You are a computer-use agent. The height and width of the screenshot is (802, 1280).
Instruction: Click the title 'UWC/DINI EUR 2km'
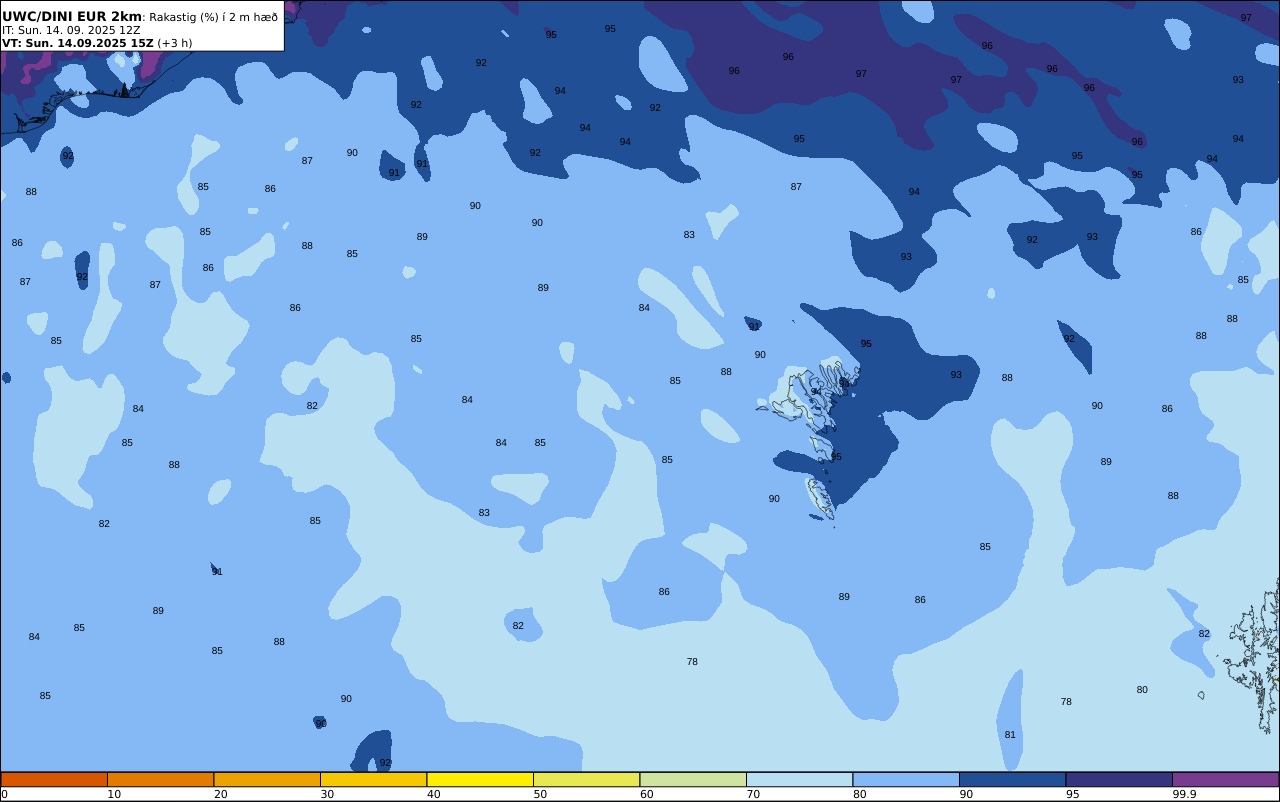point(72,16)
